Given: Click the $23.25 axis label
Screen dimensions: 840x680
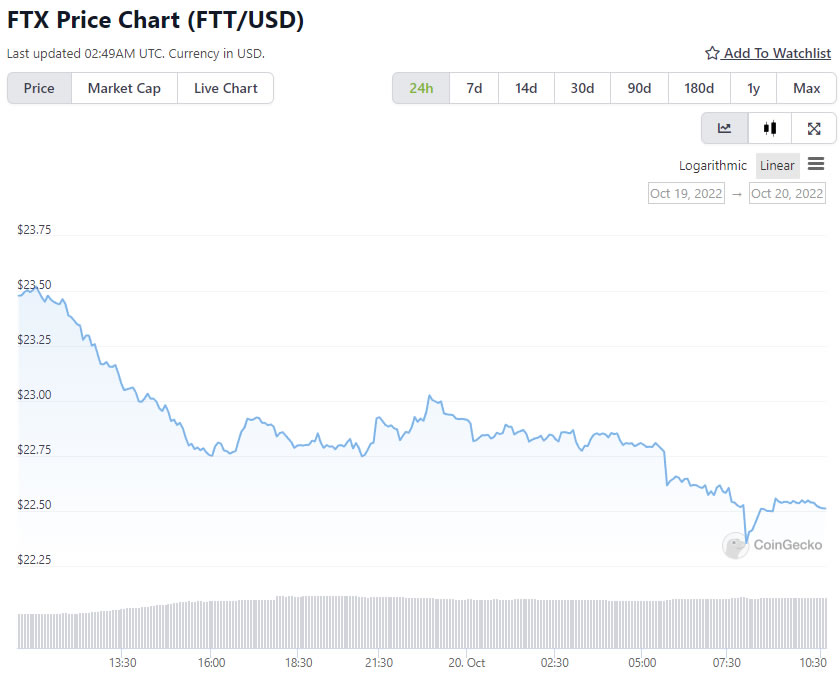Looking at the screenshot, I should (34, 340).
